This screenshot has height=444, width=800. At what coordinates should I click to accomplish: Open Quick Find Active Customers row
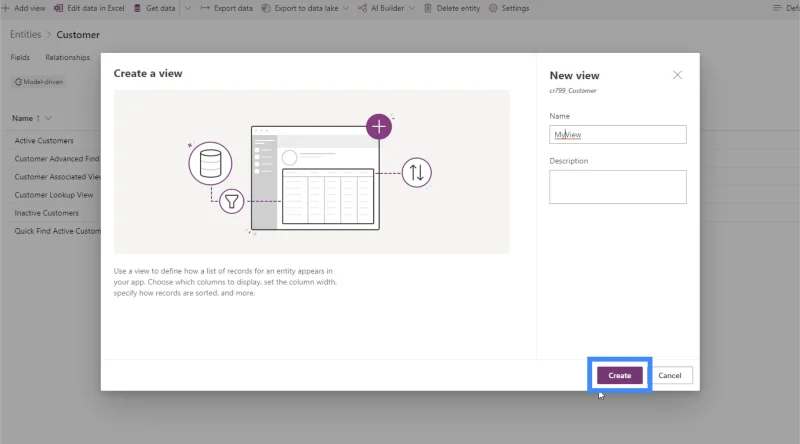[x=57, y=231]
